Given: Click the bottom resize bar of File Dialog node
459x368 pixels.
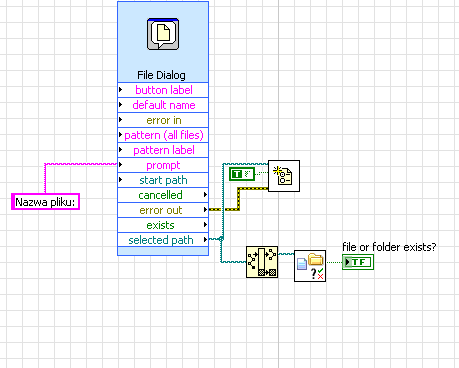Looking at the screenshot, I should tap(163, 251).
